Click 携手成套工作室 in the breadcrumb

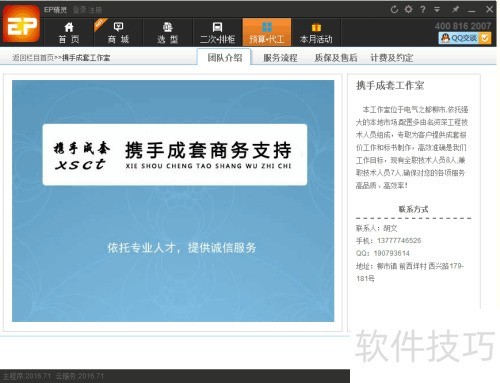tap(86, 58)
